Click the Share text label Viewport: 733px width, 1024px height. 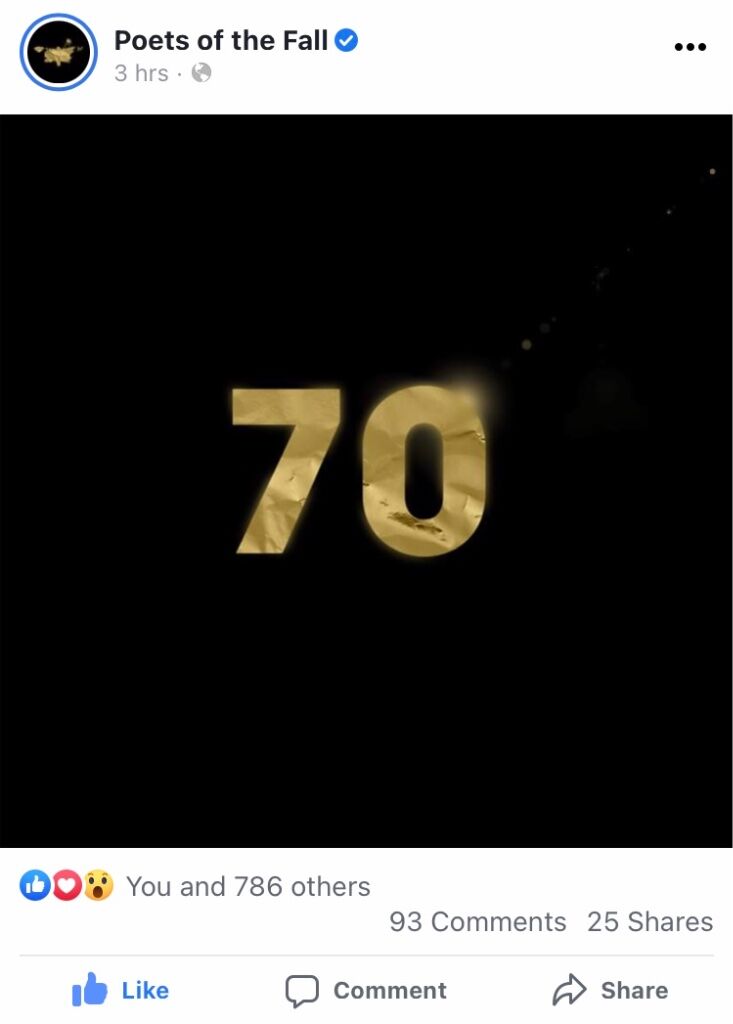pyautogui.click(x=634, y=991)
